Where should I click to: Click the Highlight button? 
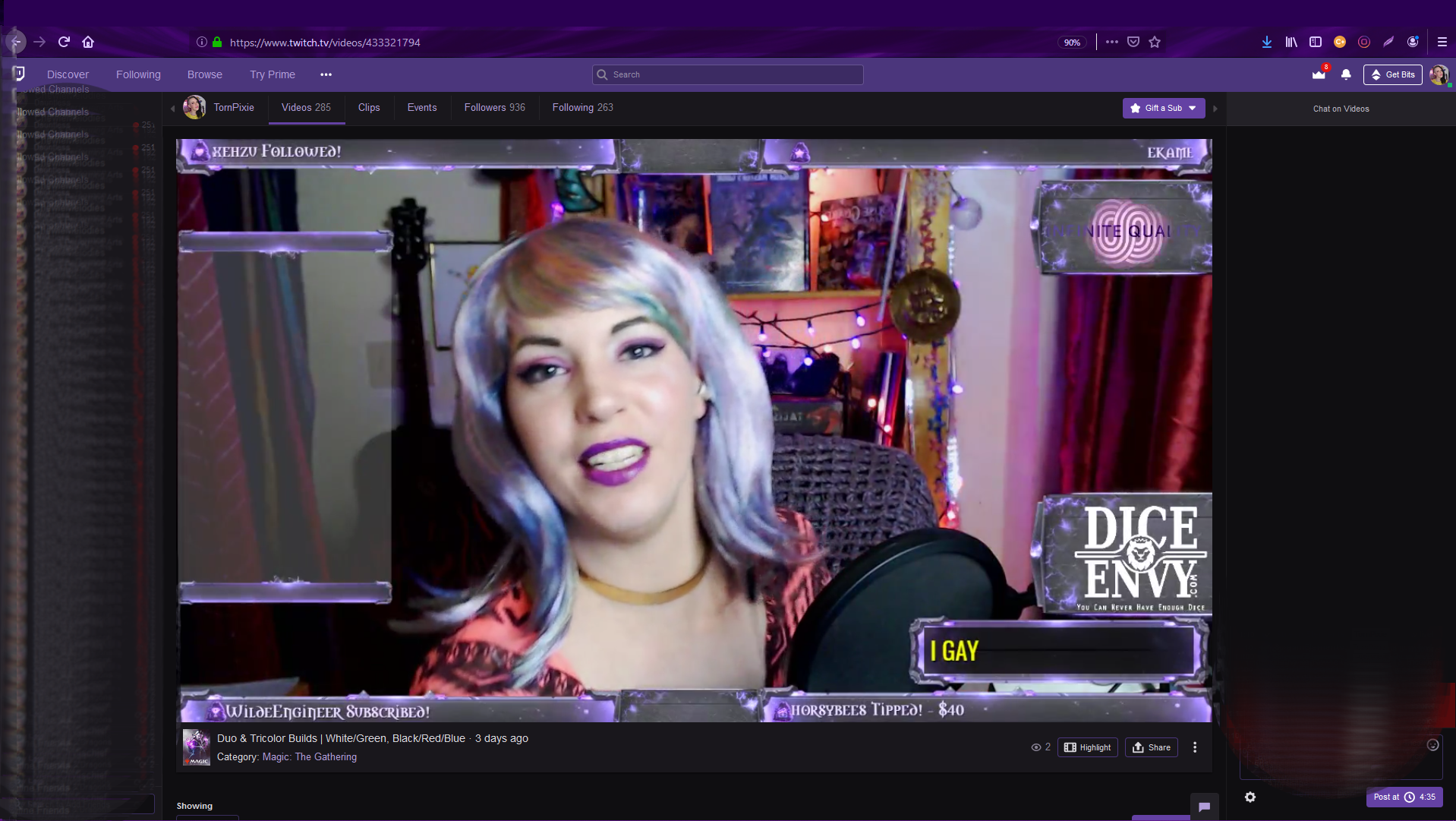coord(1088,747)
